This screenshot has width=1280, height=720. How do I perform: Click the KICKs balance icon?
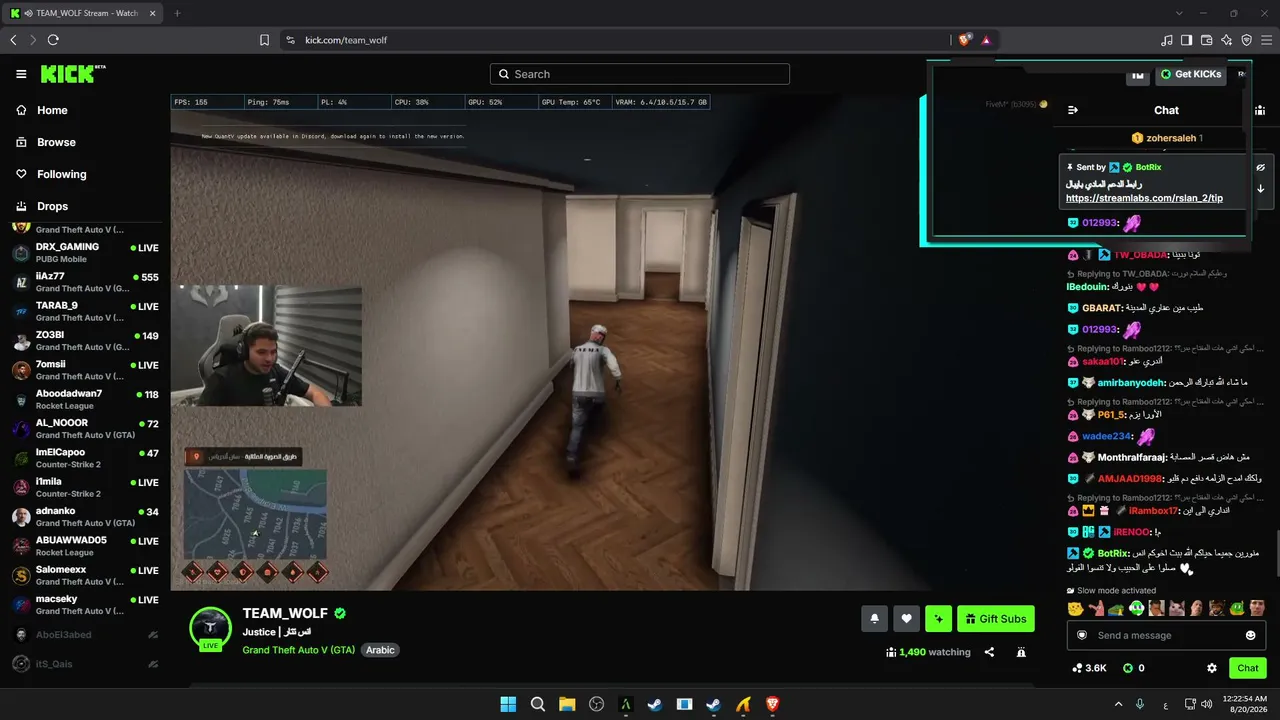[1128, 668]
